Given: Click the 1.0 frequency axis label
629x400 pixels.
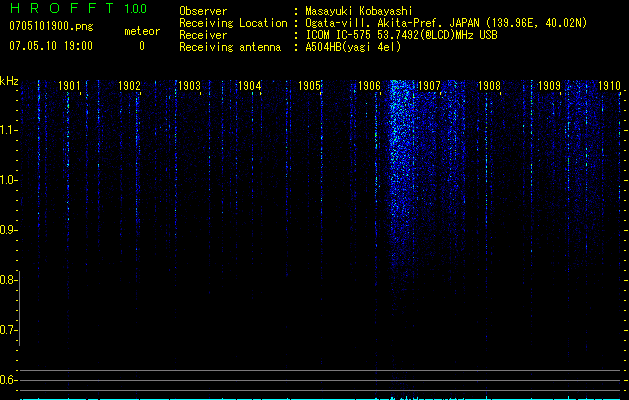Looking at the screenshot, I should pyautogui.click(x=8, y=180).
